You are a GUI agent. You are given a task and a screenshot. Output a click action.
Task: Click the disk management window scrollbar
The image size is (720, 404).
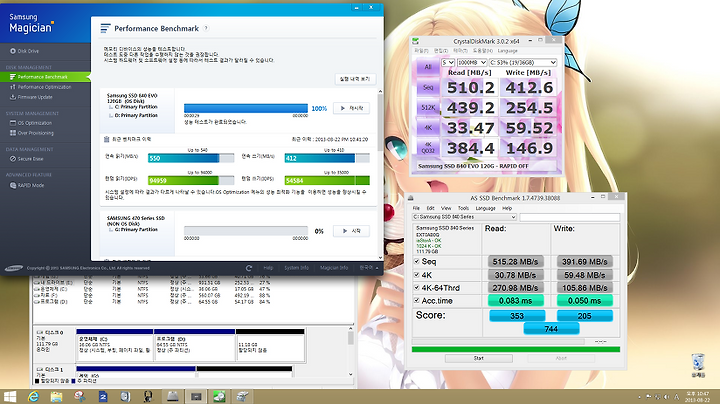point(351,351)
